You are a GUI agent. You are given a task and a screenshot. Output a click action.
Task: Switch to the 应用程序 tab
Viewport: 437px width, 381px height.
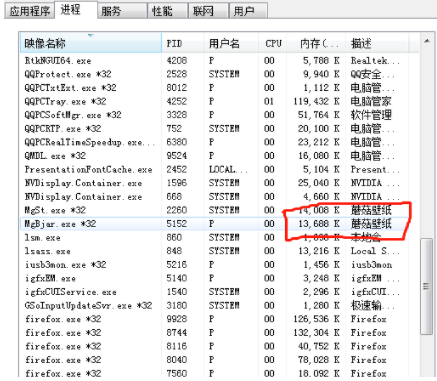click(29, 11)
